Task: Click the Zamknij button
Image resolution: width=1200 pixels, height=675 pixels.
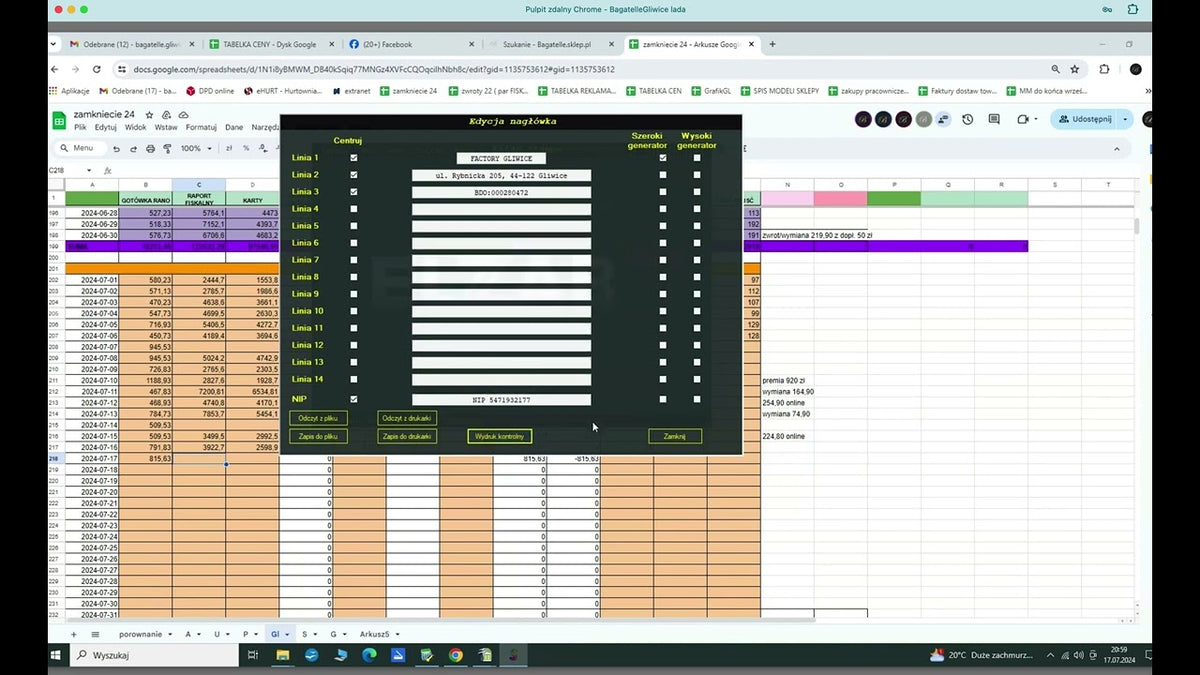Action: coord(675,437)
